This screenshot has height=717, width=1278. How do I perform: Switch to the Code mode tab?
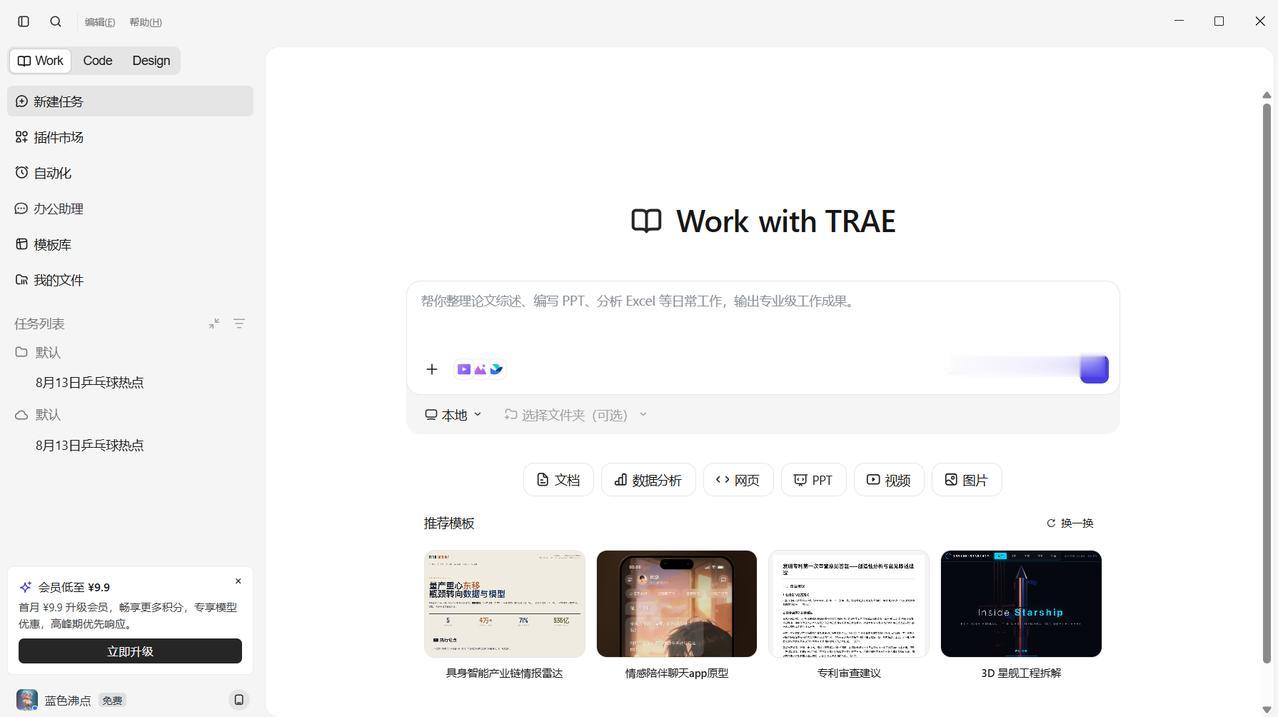coord(97,61)
